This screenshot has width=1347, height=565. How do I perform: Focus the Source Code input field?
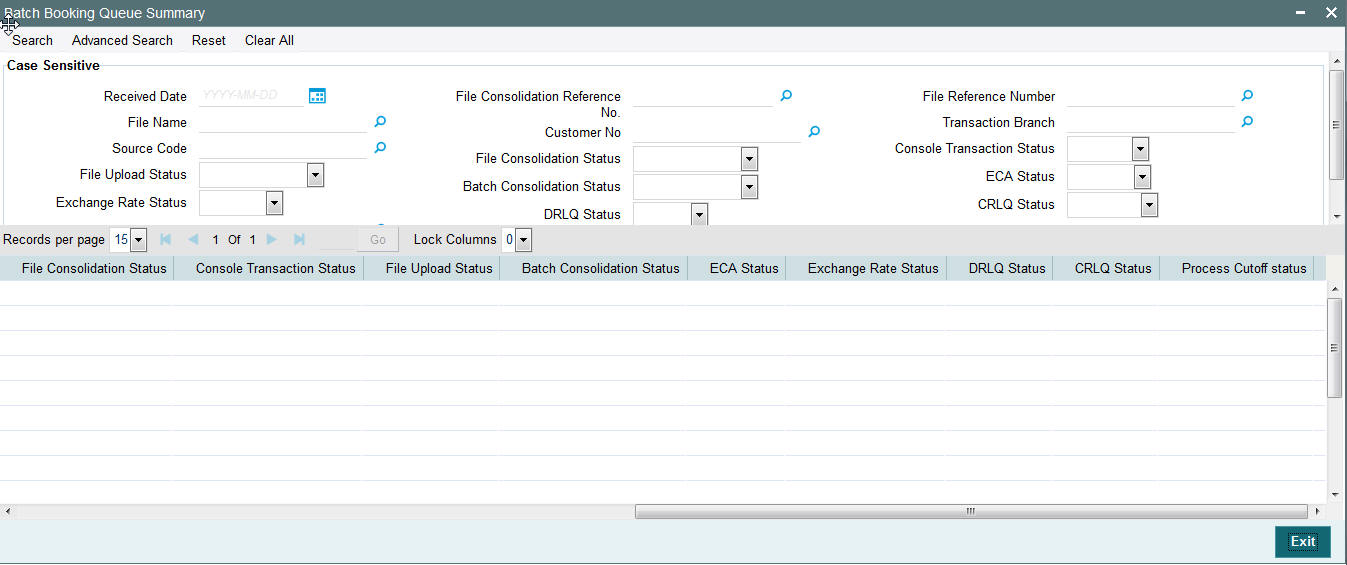click(283, 148)
